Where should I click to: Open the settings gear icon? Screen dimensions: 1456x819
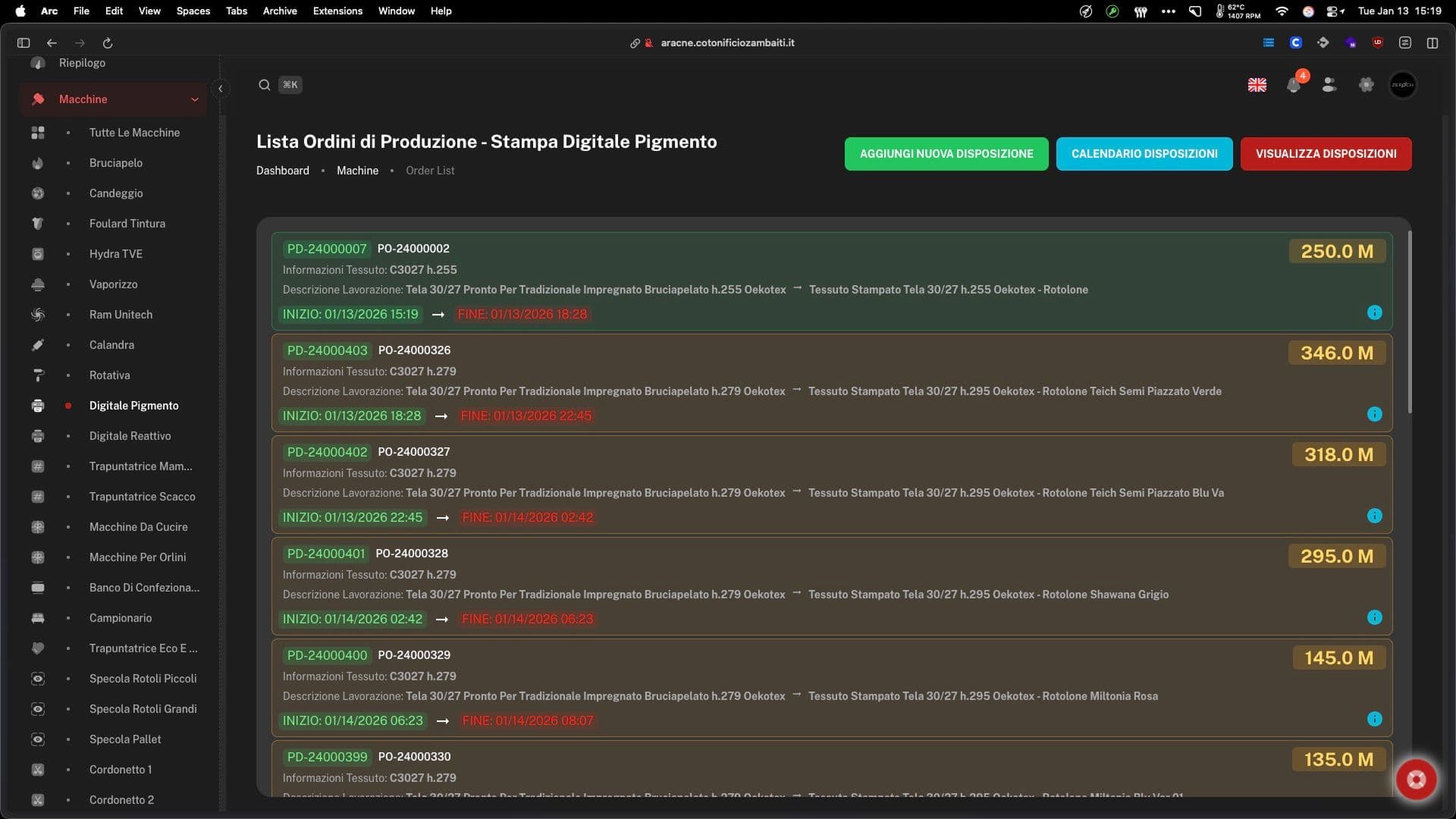click(x=1366, y=85)
